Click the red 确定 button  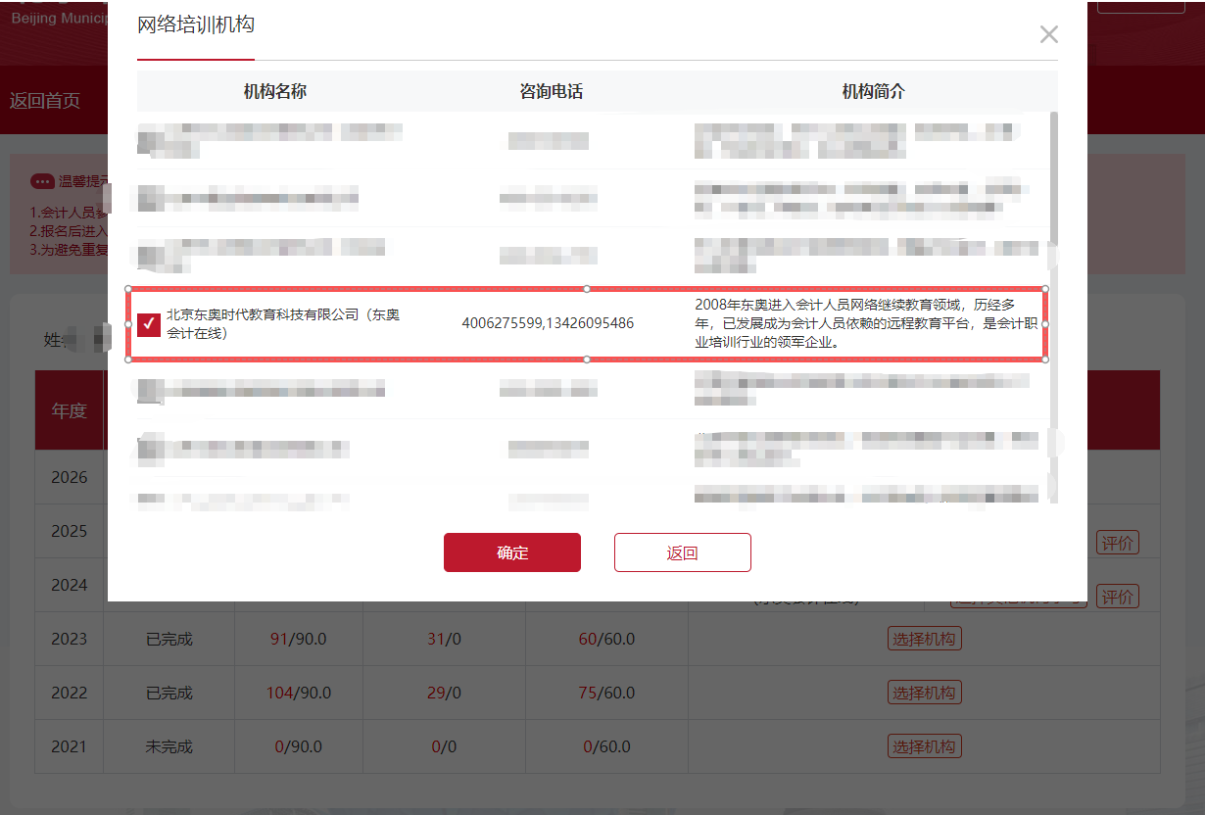pos(512,553)
